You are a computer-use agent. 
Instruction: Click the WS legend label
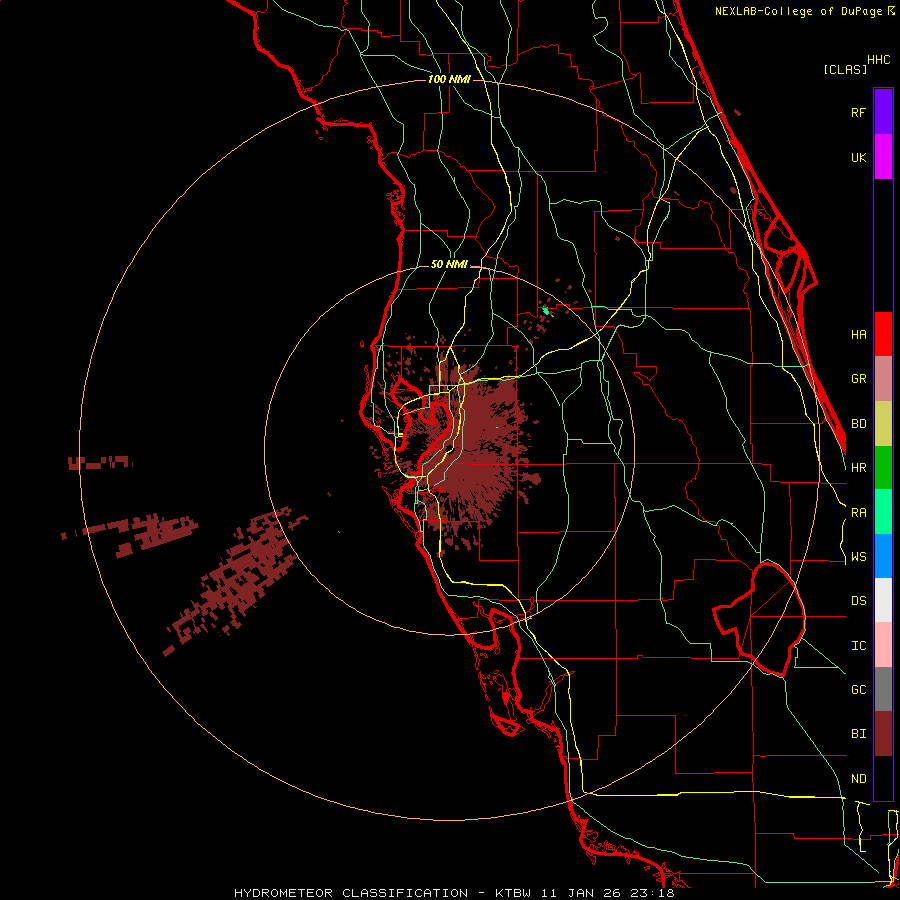[858, 556]
